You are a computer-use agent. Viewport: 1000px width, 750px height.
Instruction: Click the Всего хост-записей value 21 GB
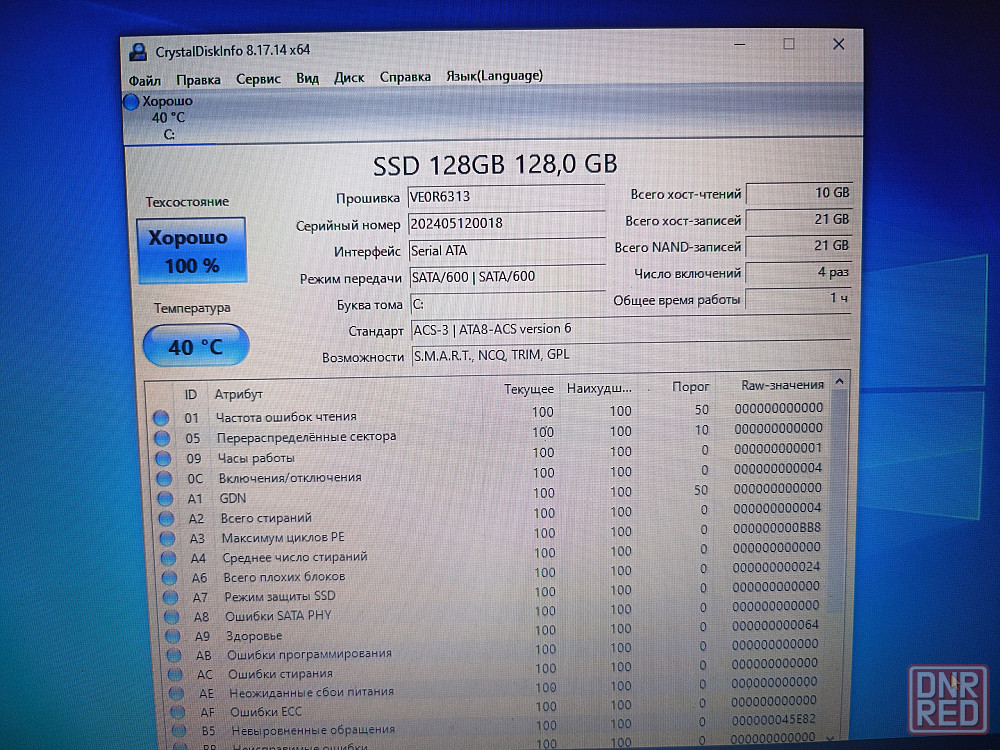(x=799, y=219)
